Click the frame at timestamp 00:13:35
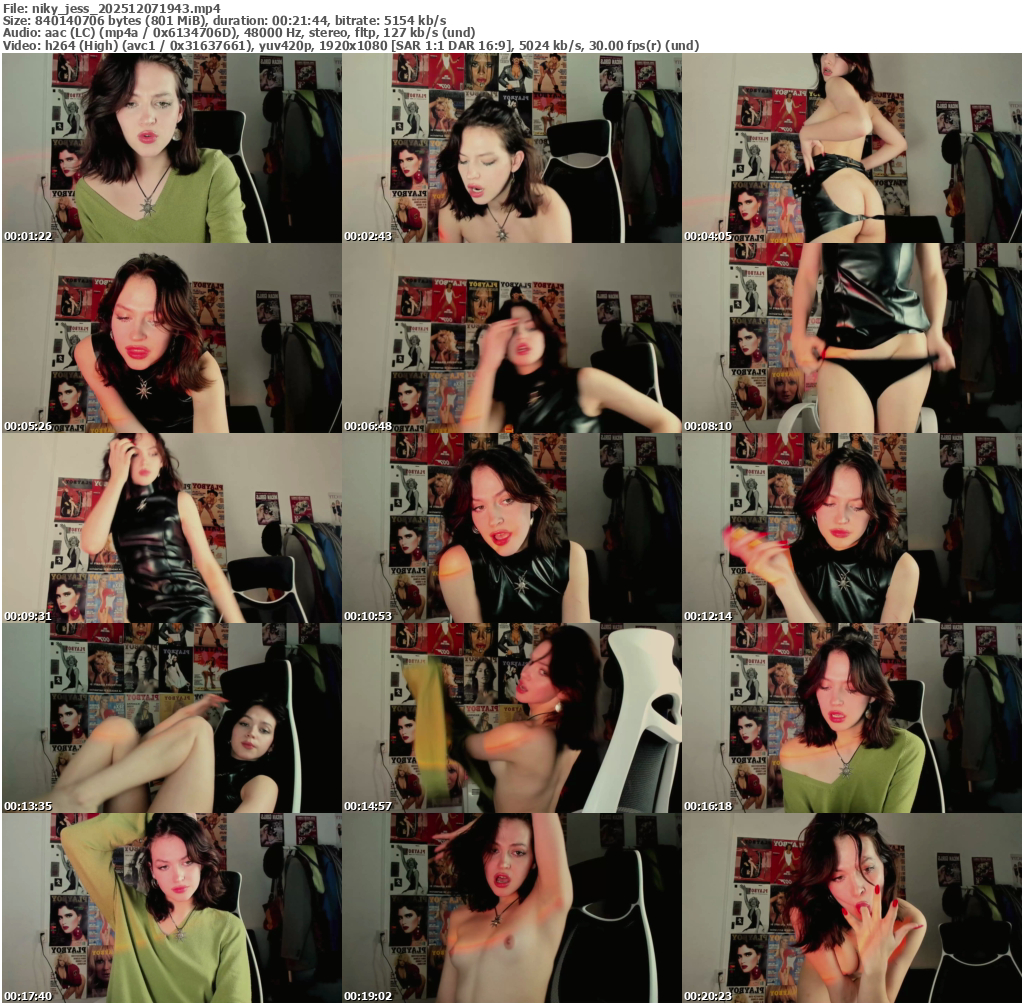The width and height of the screenshot is (1024, 1003). tap(171, 718)
